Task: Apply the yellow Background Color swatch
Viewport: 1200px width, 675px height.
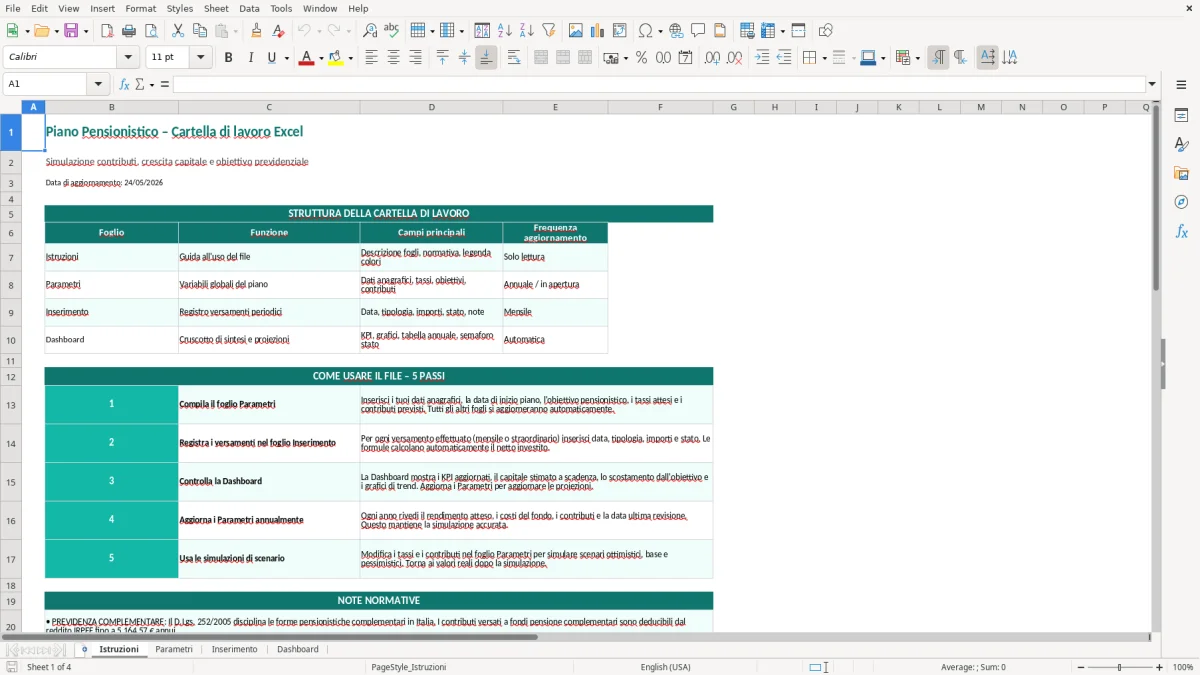Action: tap(335, 58)
